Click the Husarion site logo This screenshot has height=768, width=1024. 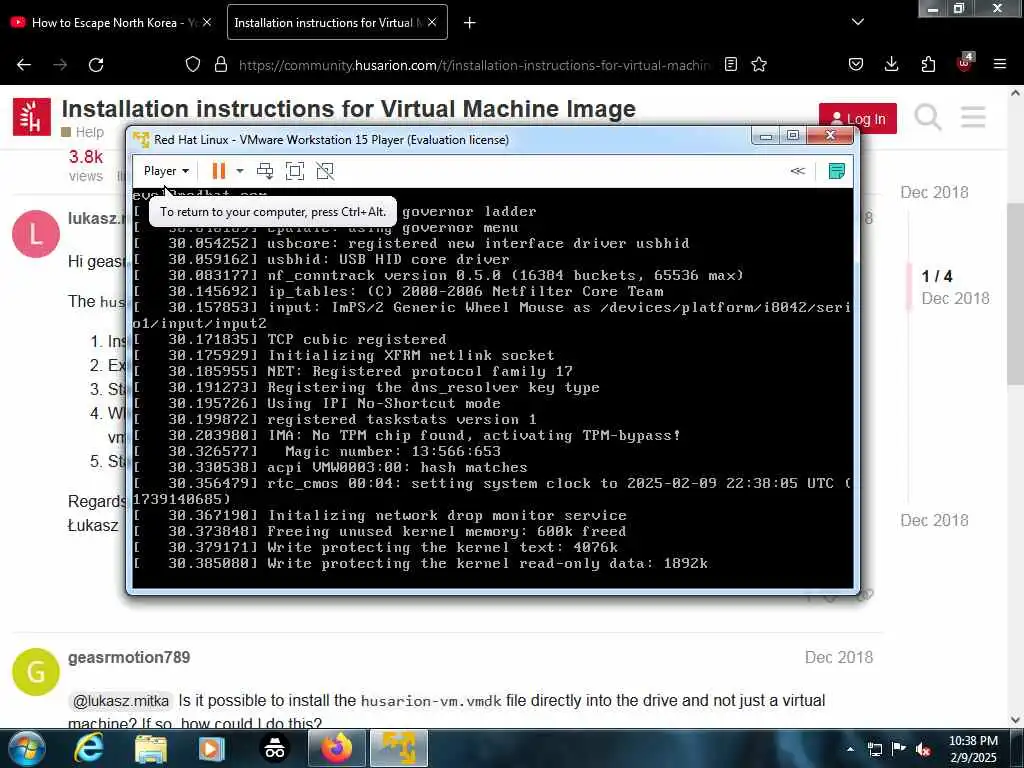[31, 117]
